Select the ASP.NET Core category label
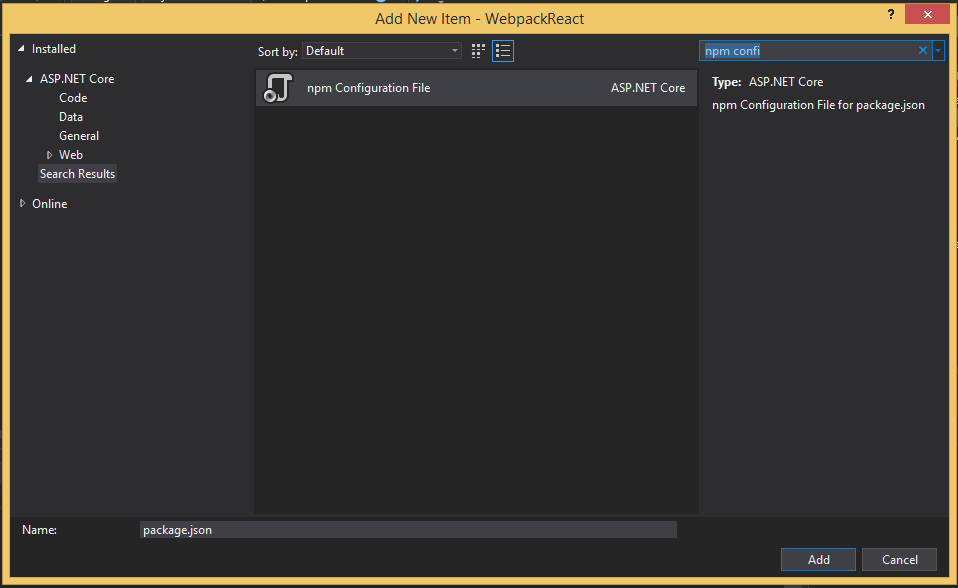 coord(77,79)
